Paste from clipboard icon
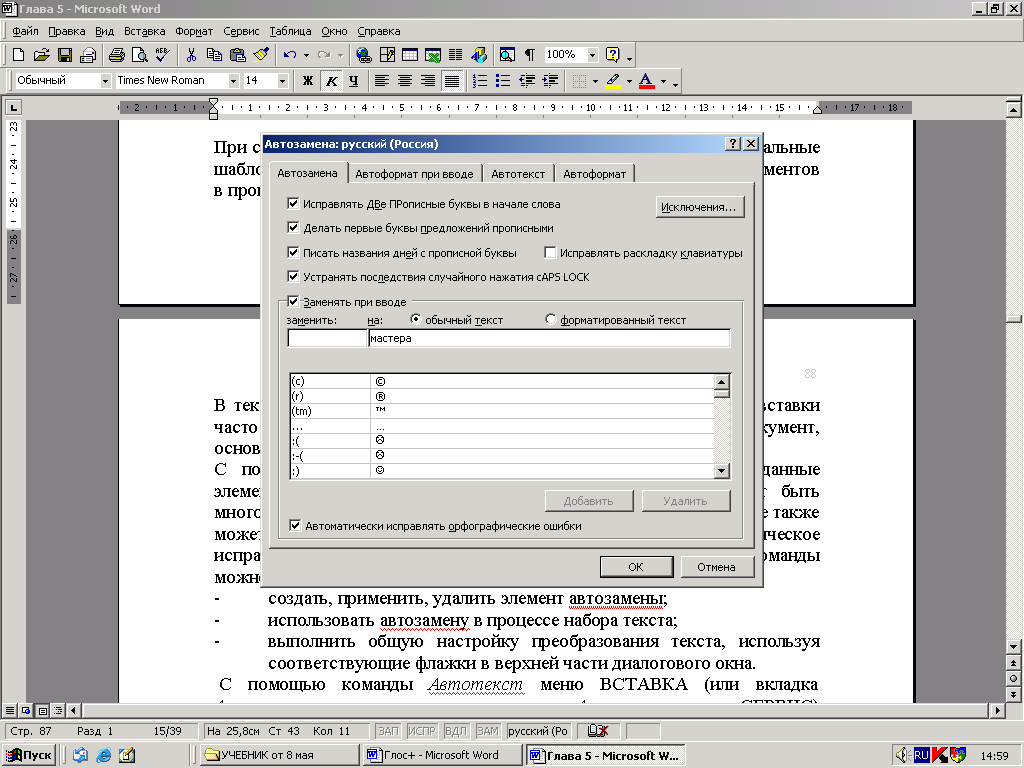The image size is (1024, 768). 238,55
